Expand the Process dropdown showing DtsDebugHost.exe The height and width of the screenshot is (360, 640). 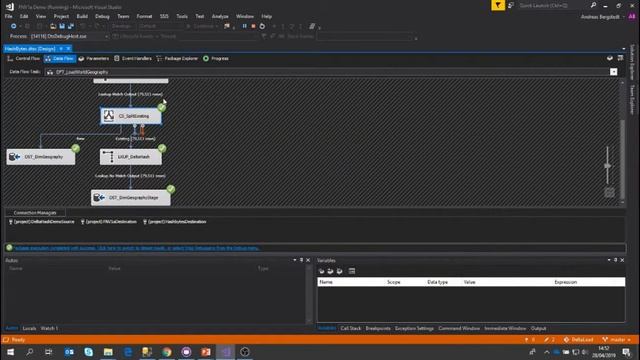point(106,36)
